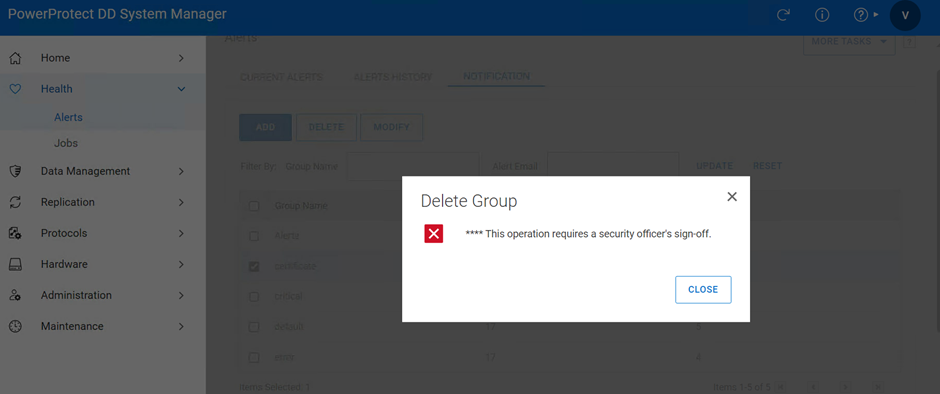This screenshot has height=394, width=940.
Task: Click the CLOSE button in Delete Group dialog
Action: pyautogui.click(x=703, y=290)
